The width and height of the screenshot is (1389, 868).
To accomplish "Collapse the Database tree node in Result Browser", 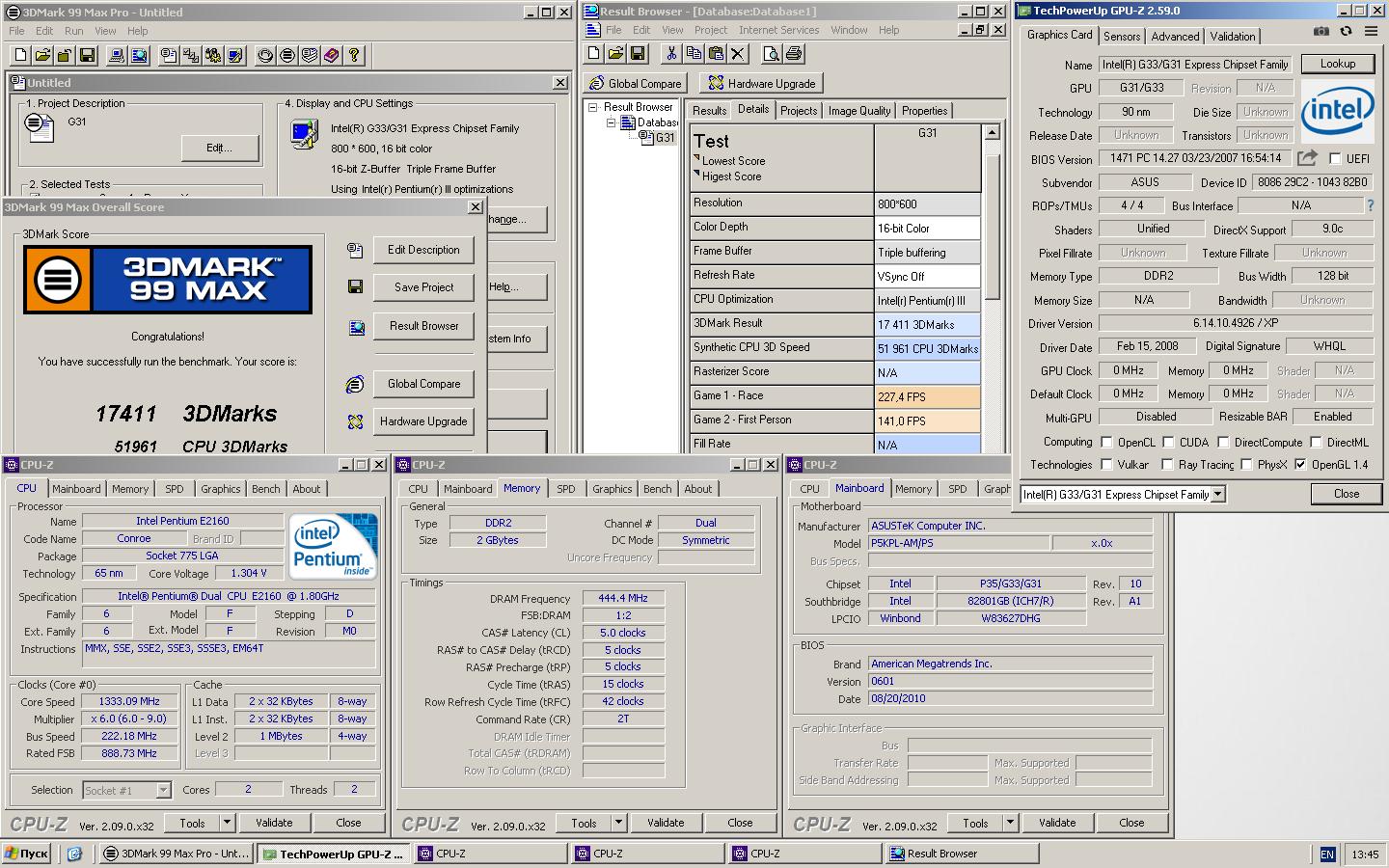I will pos(611,122).
